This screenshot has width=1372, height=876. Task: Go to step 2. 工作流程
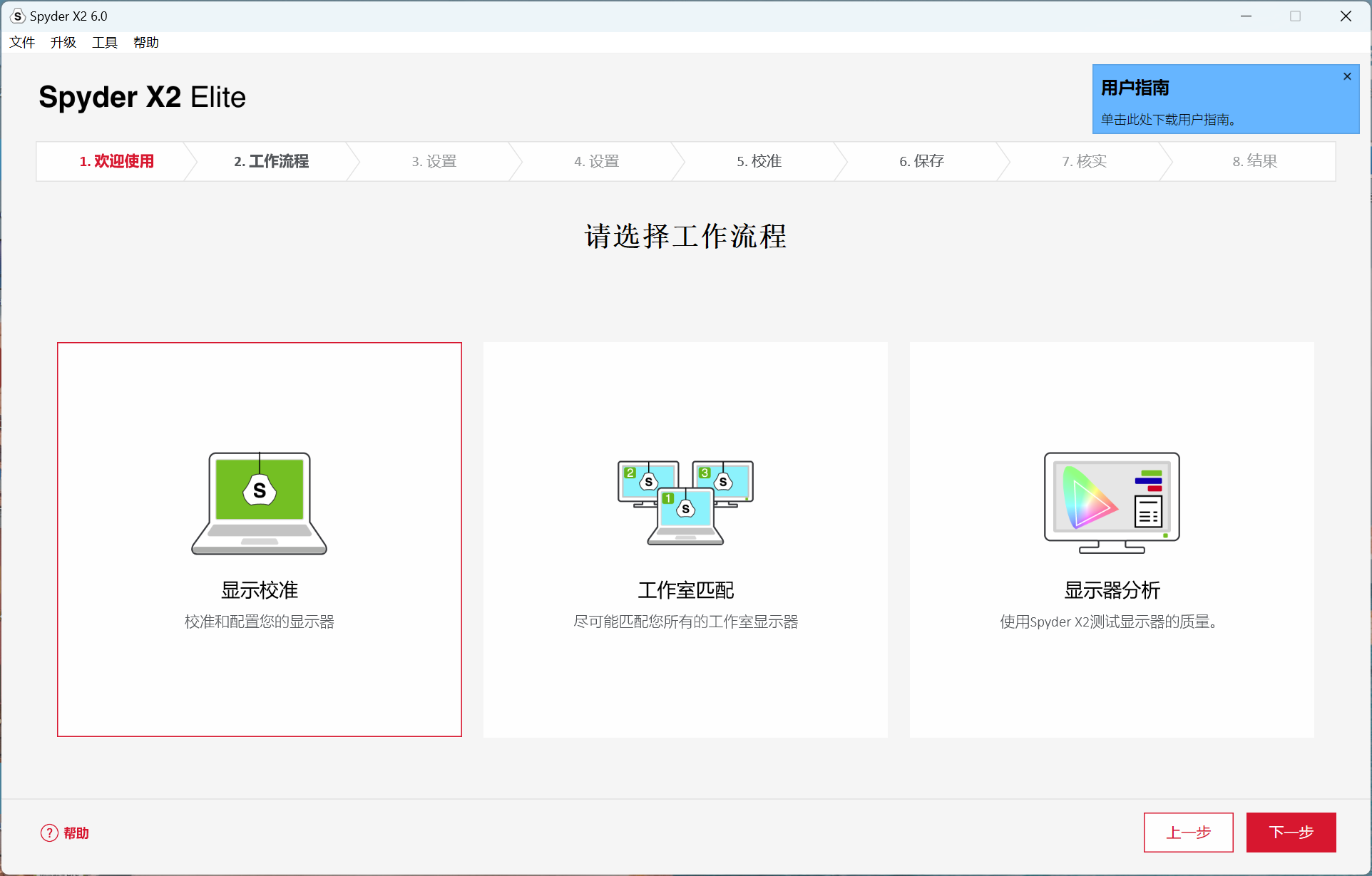[x=271, y=161]
